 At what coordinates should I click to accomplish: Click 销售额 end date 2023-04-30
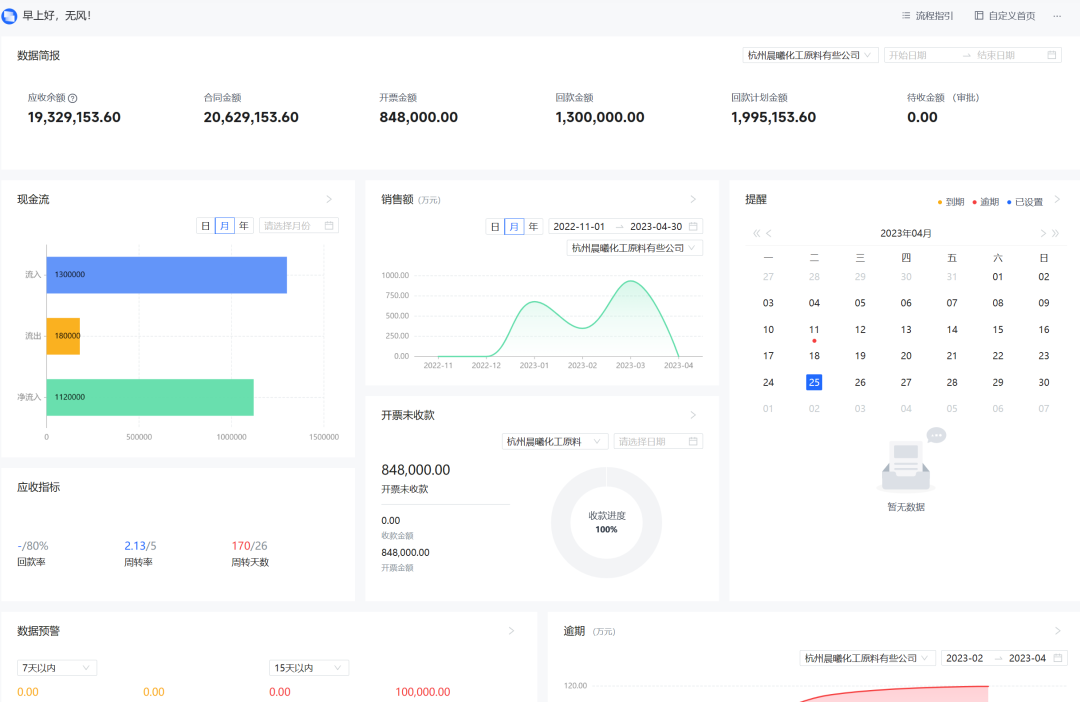click(656, 227)
